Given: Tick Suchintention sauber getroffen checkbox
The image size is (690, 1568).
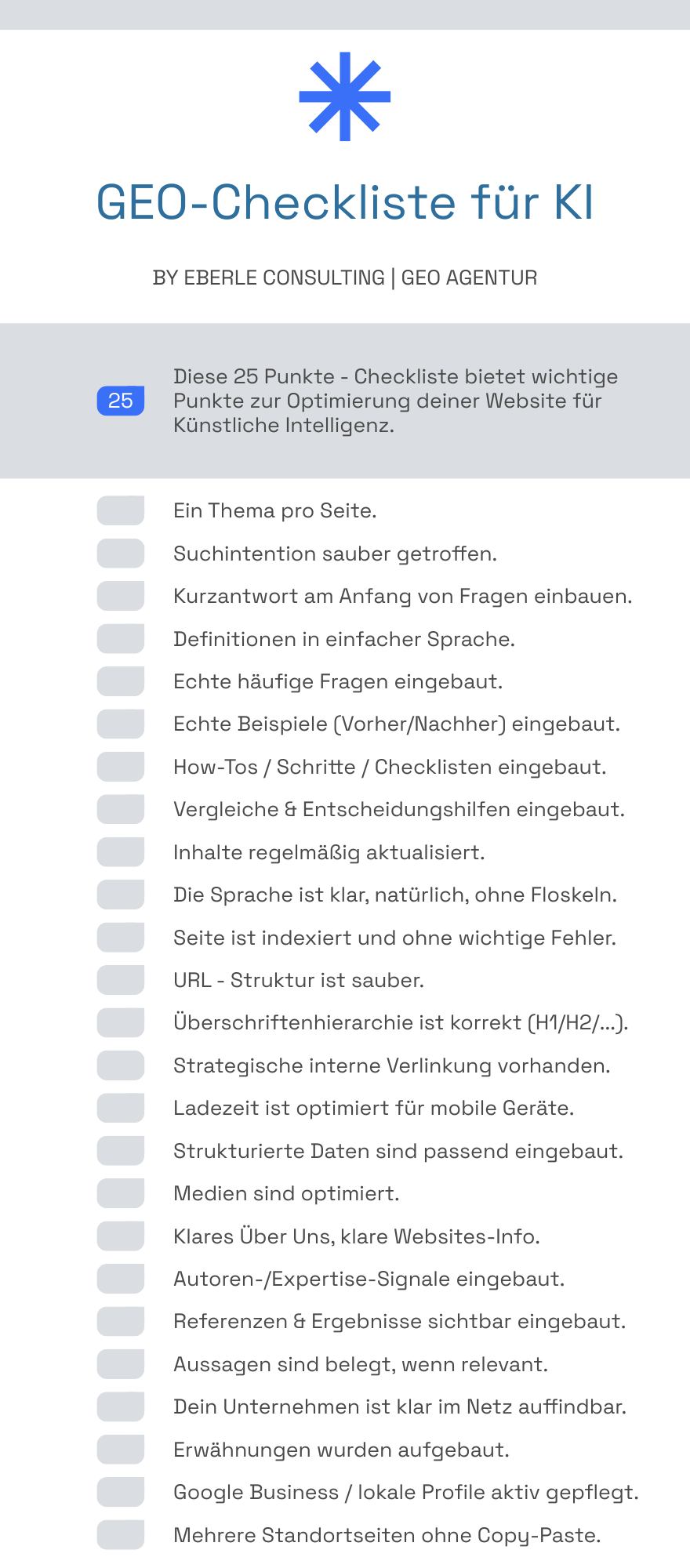Looking at the screenshot, I should 121,554.
